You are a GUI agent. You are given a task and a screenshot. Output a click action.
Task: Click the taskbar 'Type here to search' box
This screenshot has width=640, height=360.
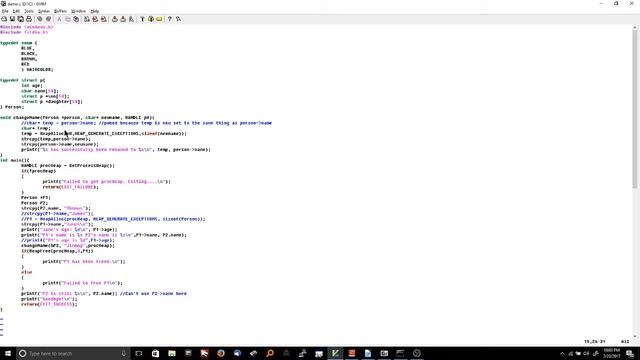click(x=73, y=353)
